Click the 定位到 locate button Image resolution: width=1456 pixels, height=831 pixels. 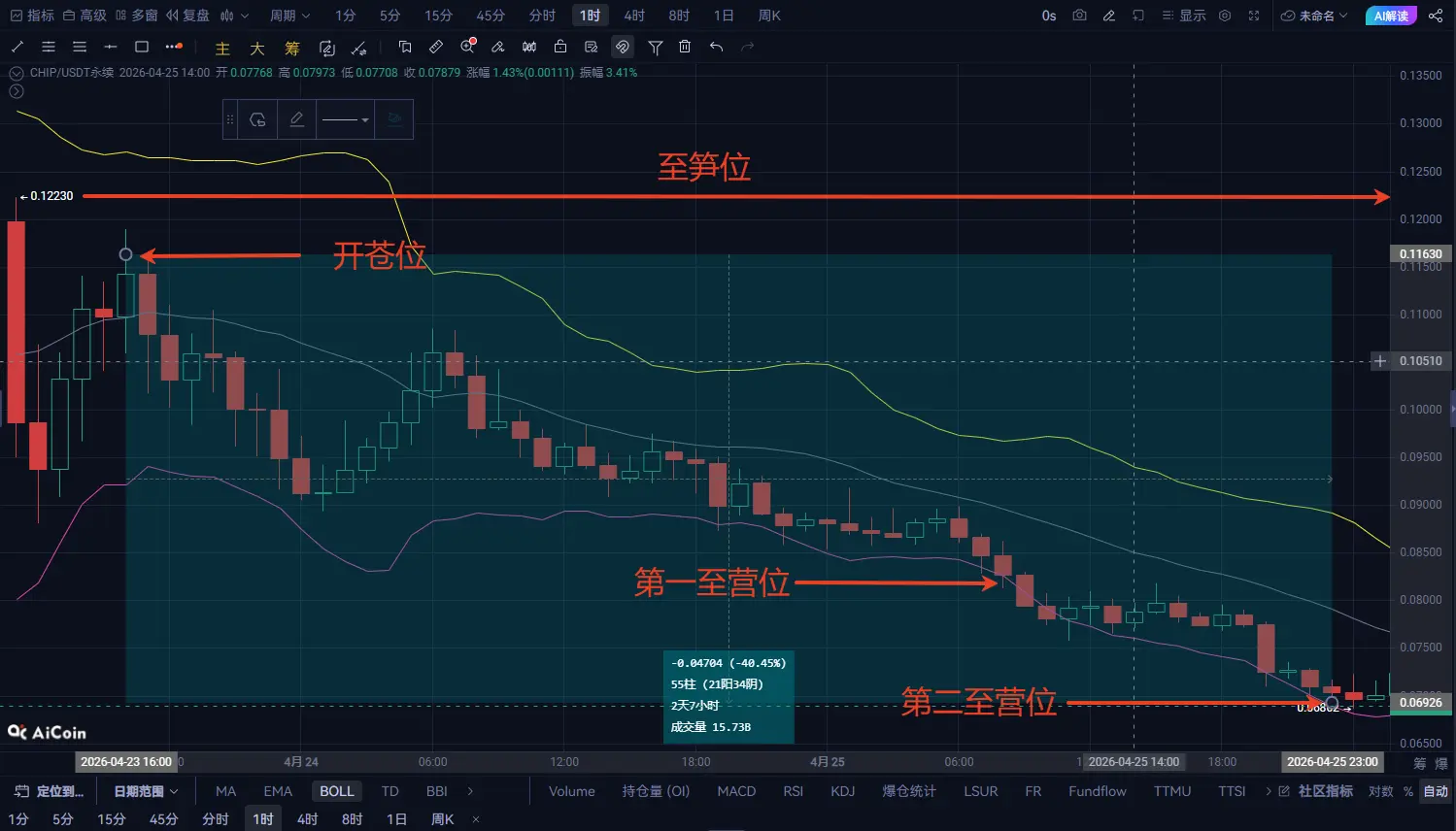(x=49, y=791)
